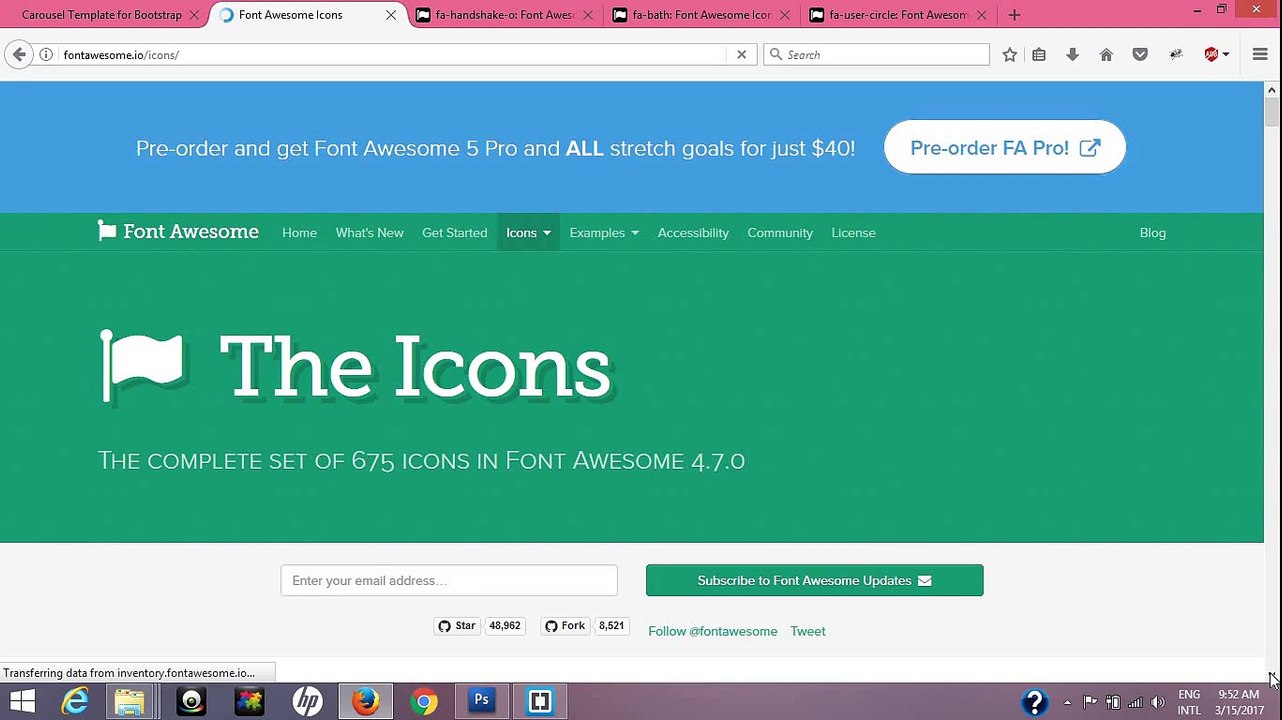Open the 48,962 stargazers count

click(505, 626)
